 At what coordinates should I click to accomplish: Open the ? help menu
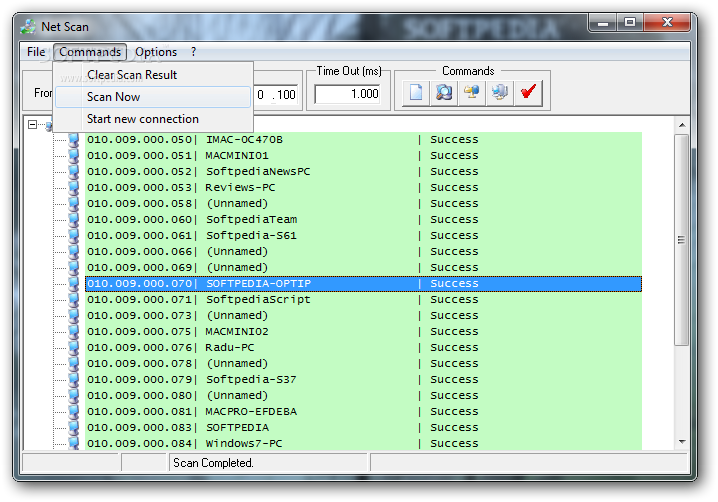193,52
